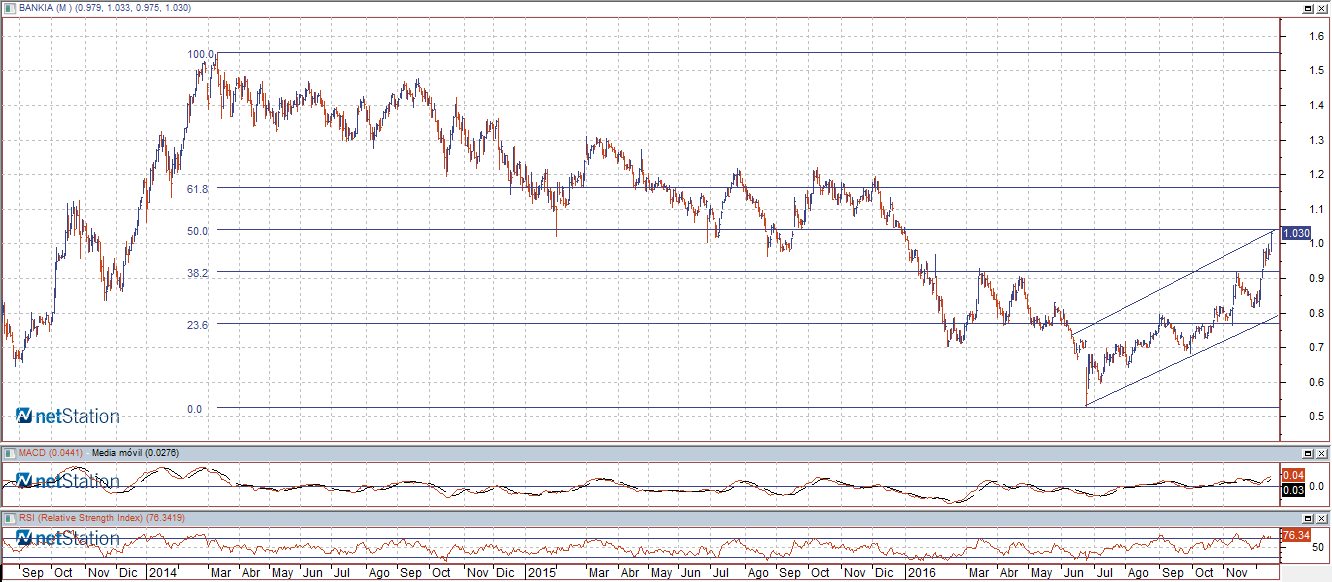Viewport: 1332px width, 582px height.
Task: Close the BANKIA price chart panel
Action: coord(1322,8)
